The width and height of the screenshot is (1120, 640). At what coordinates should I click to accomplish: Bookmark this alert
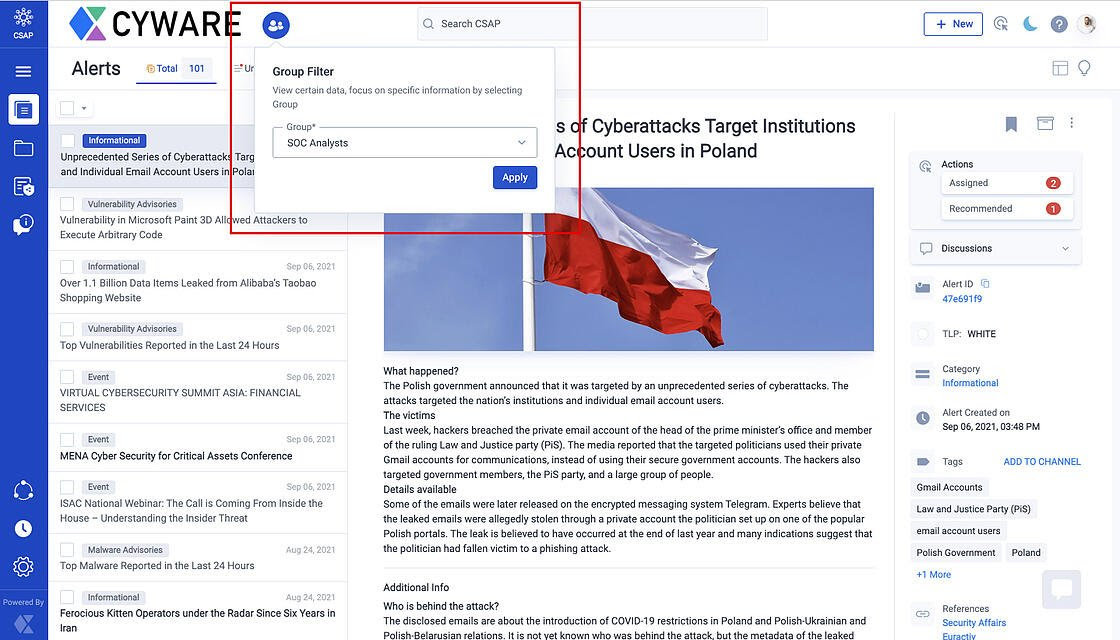(1011, 124)
